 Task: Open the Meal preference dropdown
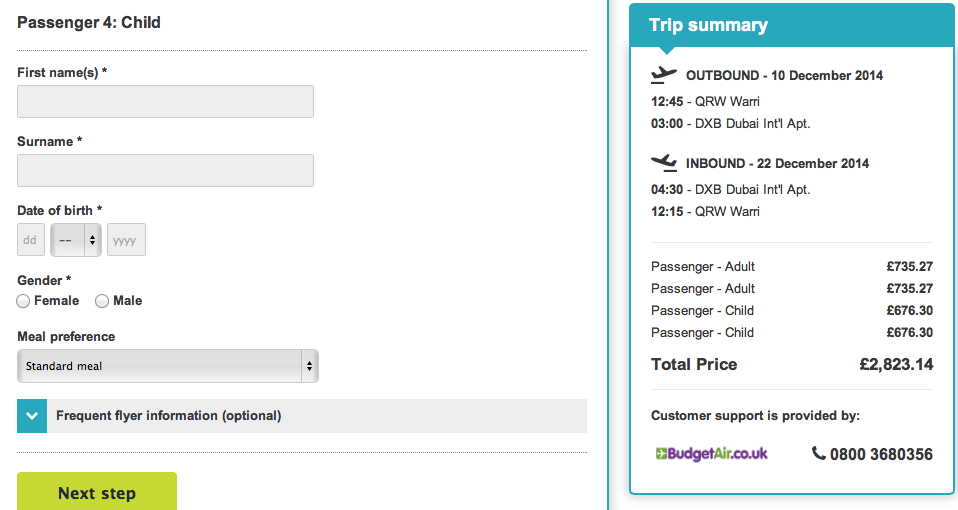(168, 366)
